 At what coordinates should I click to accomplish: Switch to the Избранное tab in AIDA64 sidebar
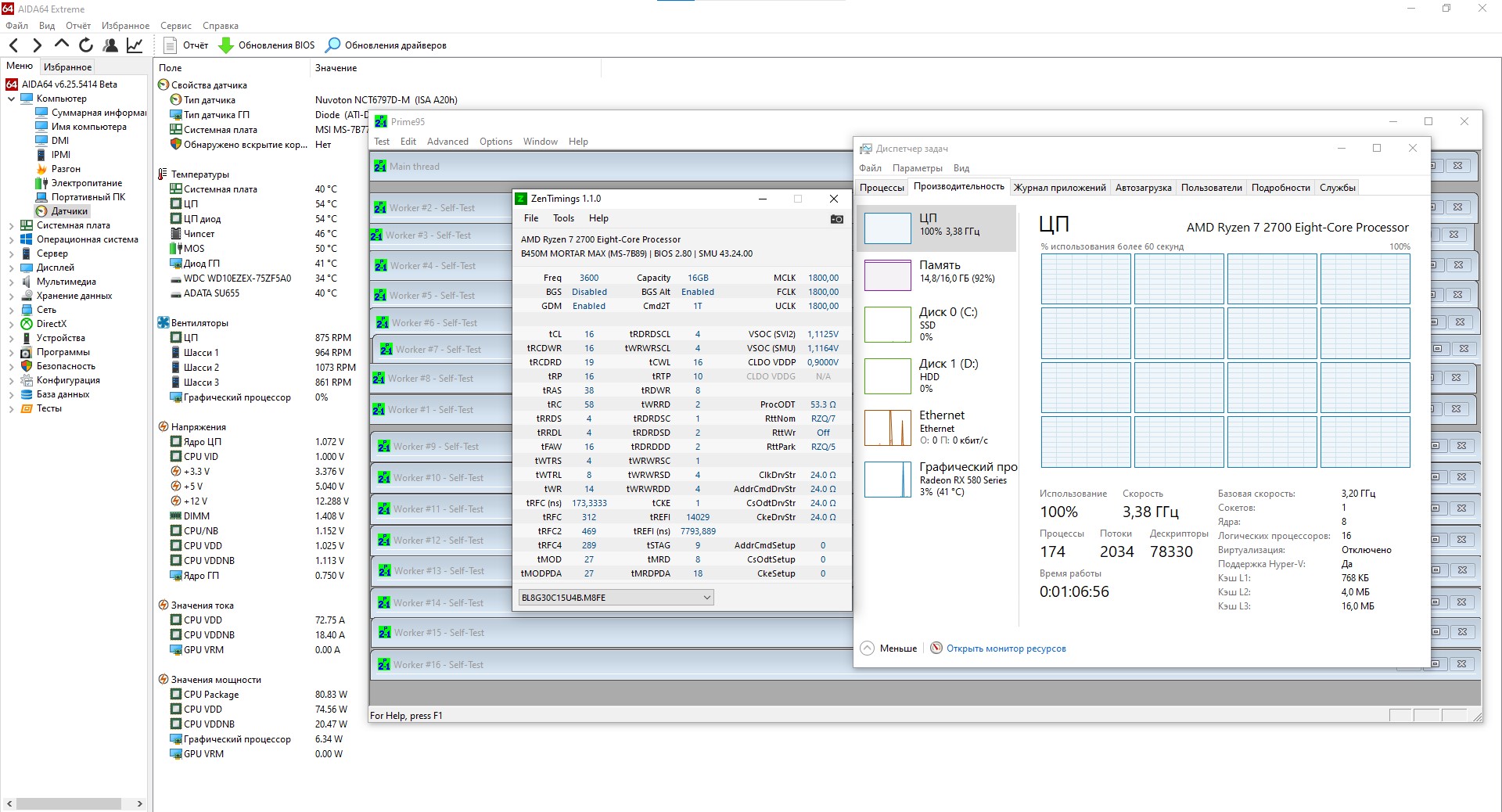67,67
